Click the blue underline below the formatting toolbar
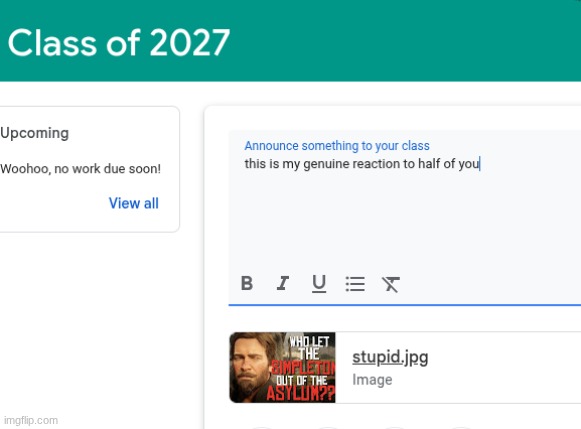 [405, 305]
